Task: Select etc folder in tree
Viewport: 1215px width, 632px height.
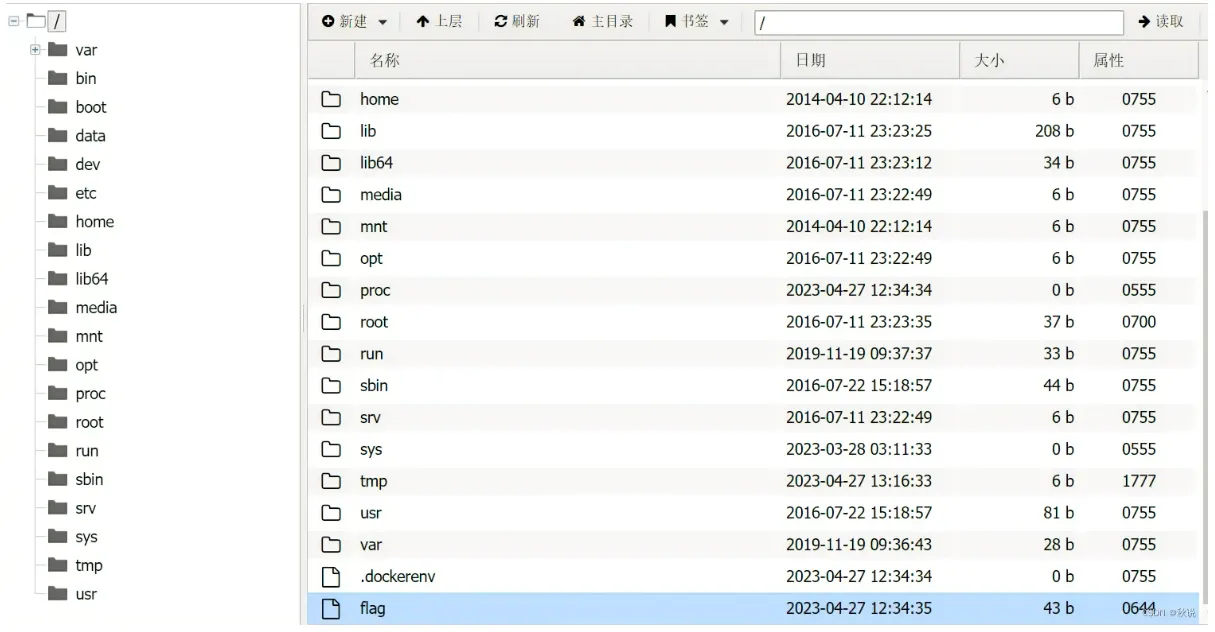Action: tap(86, 193)
